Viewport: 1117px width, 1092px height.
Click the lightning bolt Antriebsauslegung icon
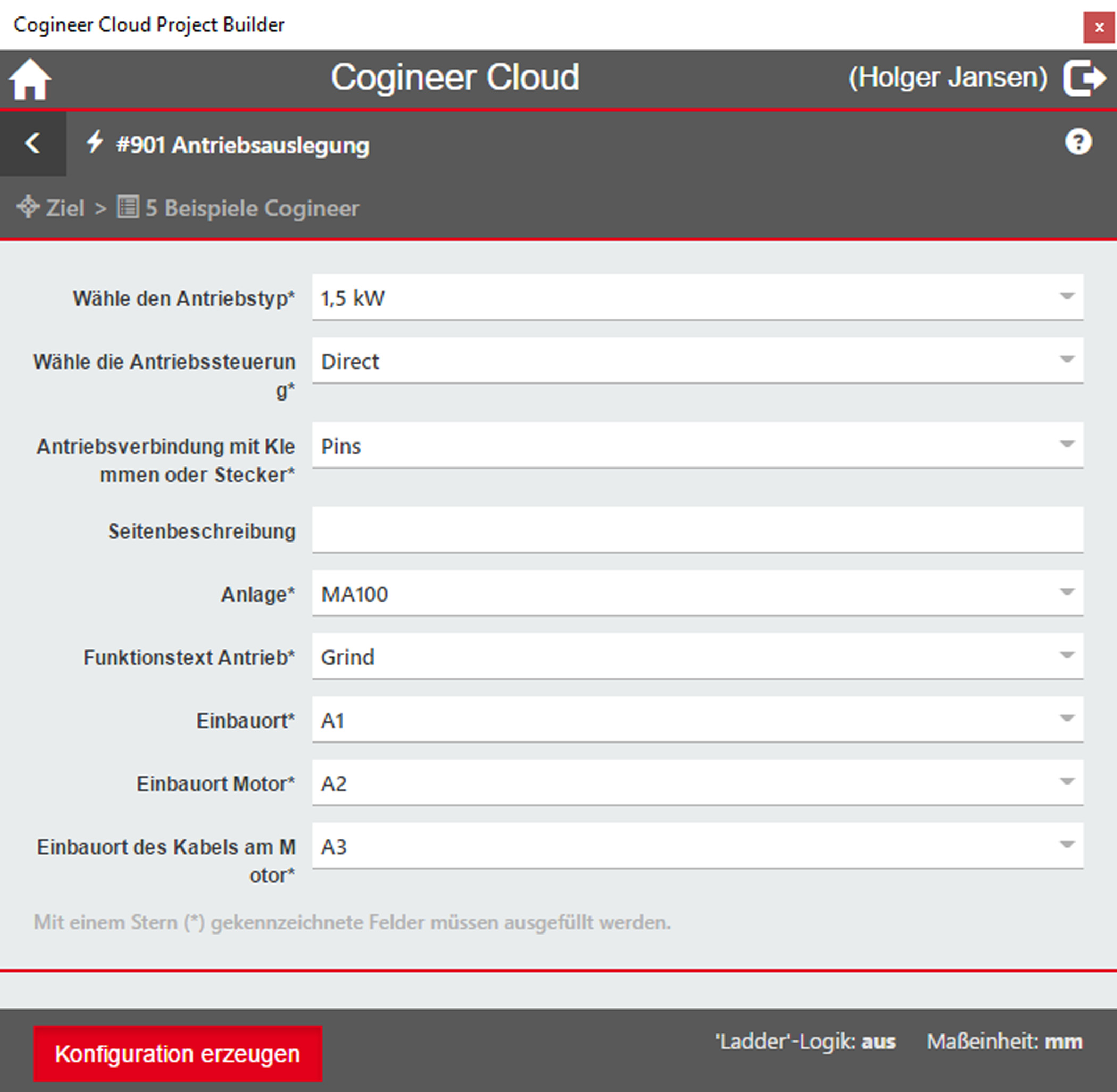click(95, 142)
